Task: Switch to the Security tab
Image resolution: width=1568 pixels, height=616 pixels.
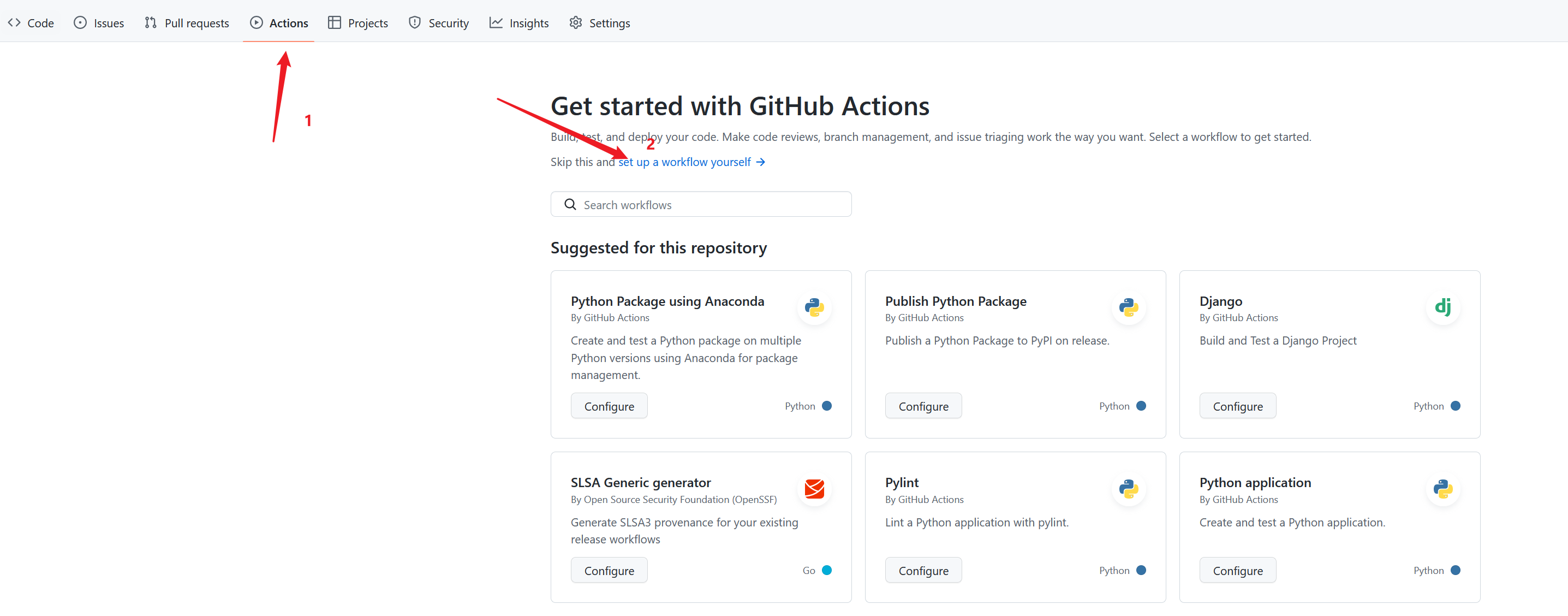Action: pos(438,23)
